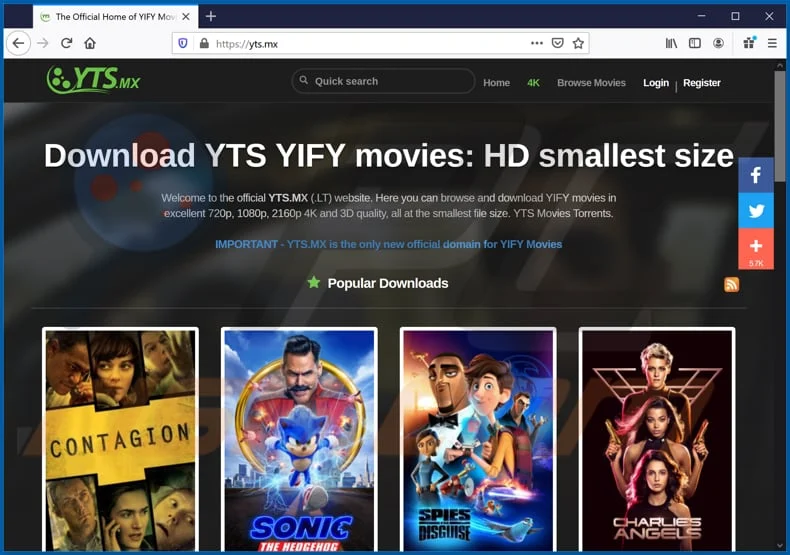The image size is (790, 555).
Task: Click the YTS.MX logo
Action: point(94,80)
